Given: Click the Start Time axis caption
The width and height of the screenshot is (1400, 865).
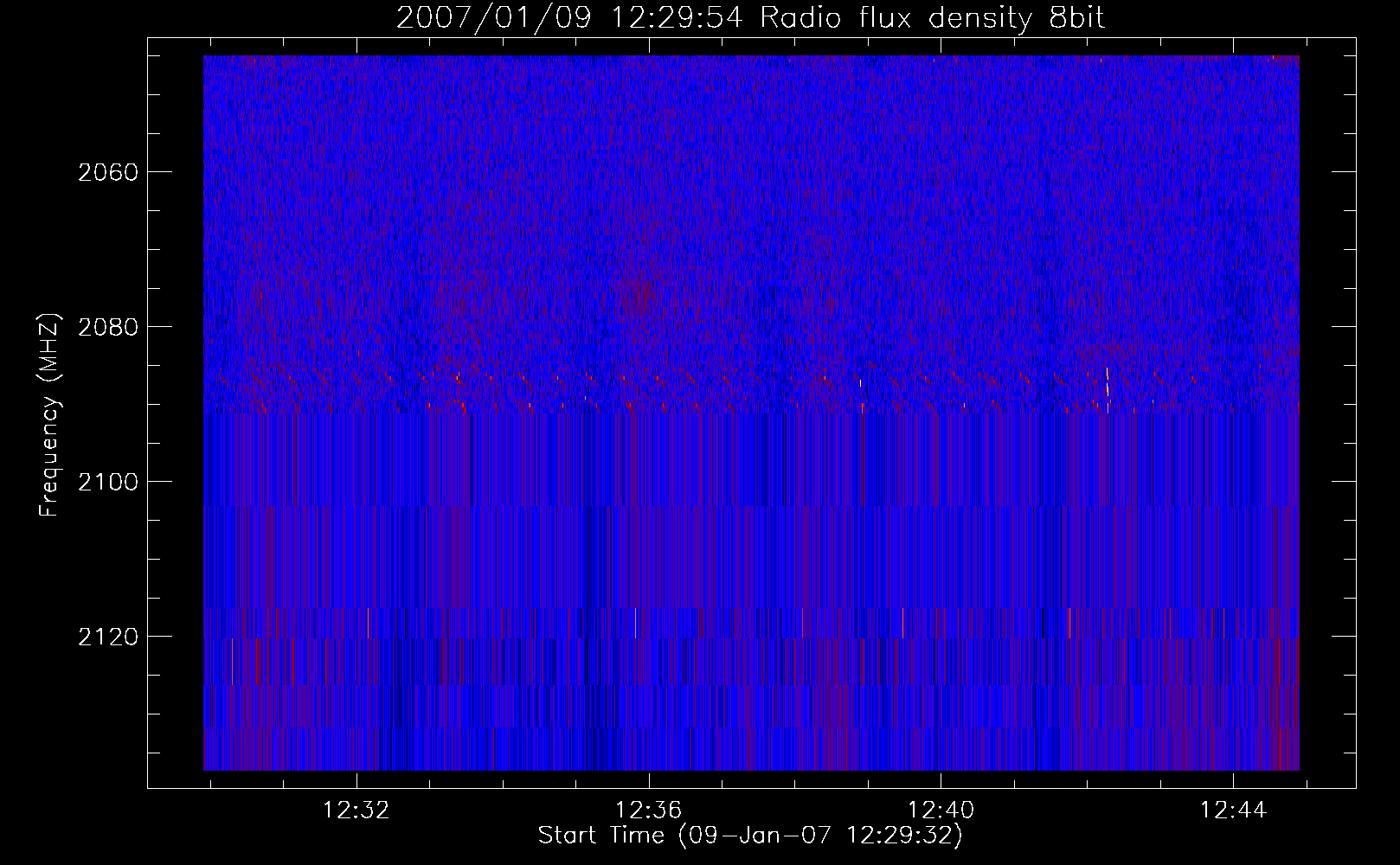Looking at the screenshot, I should [750, 836].
